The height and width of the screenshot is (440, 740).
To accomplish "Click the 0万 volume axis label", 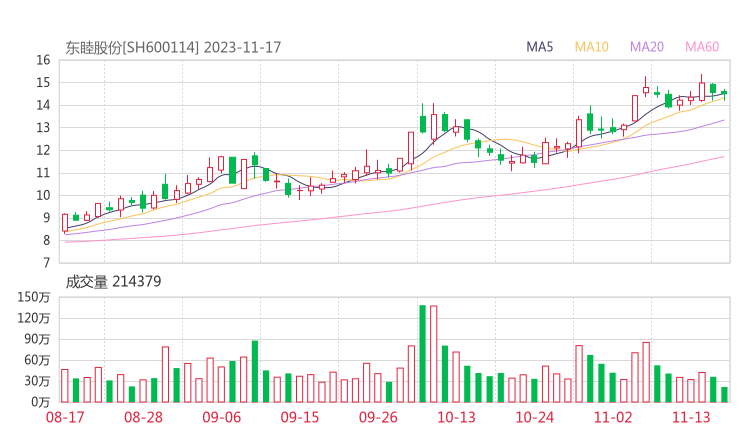I will pyautogui.click(x=41, y=402).
